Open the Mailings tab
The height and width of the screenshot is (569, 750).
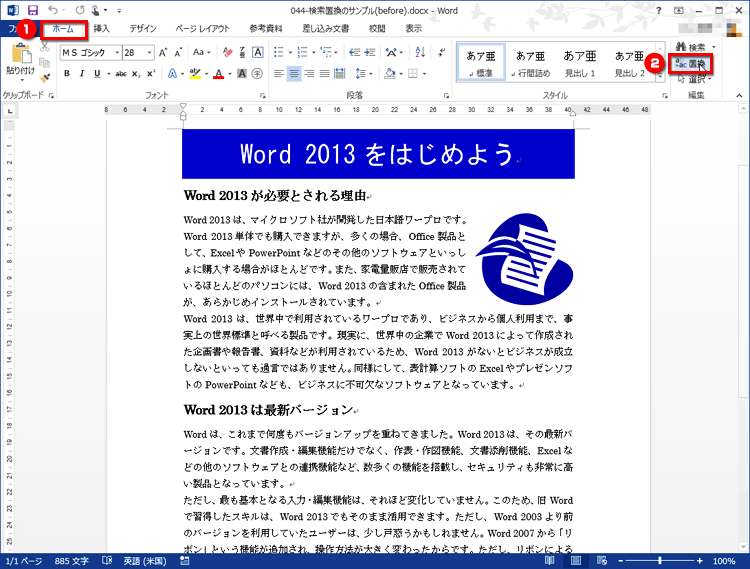326,29
